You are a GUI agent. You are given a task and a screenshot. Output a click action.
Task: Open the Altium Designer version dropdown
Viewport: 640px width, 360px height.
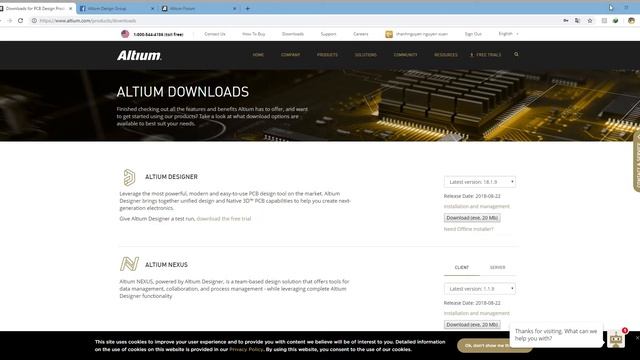[x=480, y=182]
